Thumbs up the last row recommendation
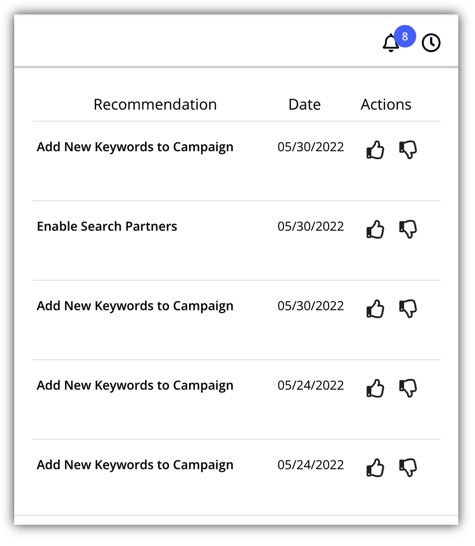Image resolution: width=475 pixels, height=546 pixels. [x=375, y=467]
